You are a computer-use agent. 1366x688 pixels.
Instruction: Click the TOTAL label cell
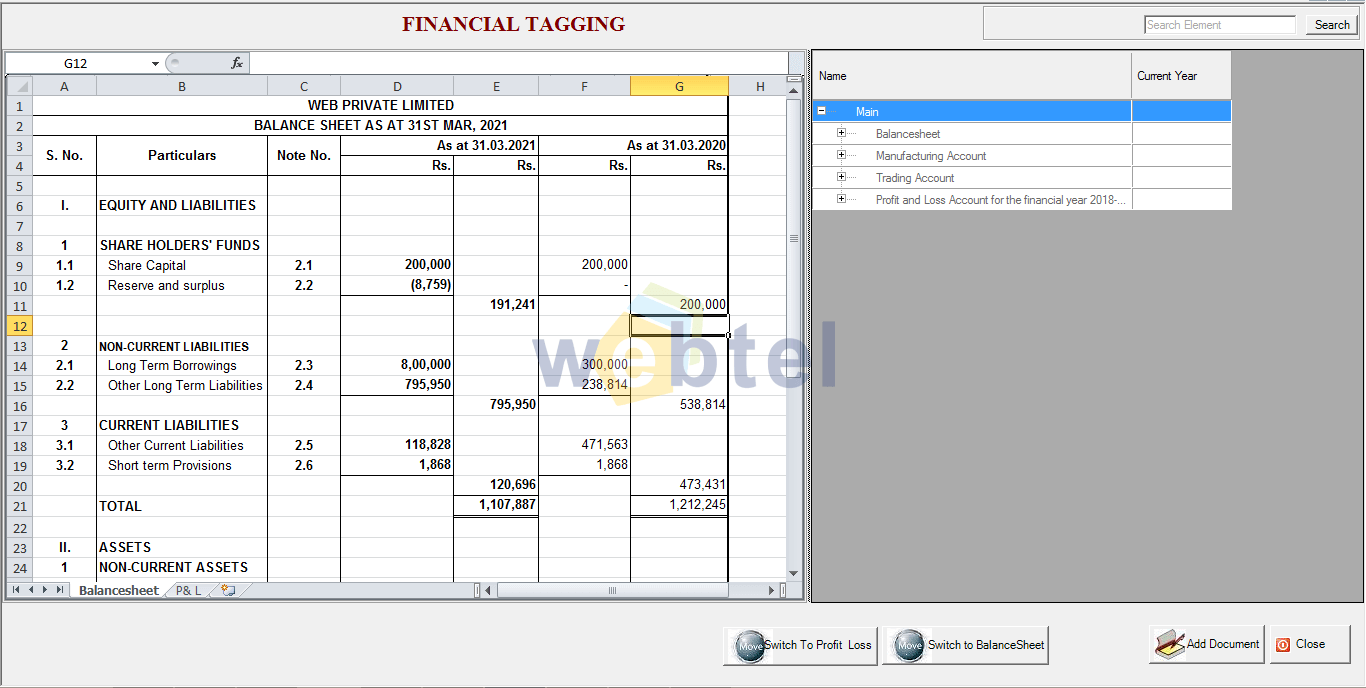[x=182, y=506]
